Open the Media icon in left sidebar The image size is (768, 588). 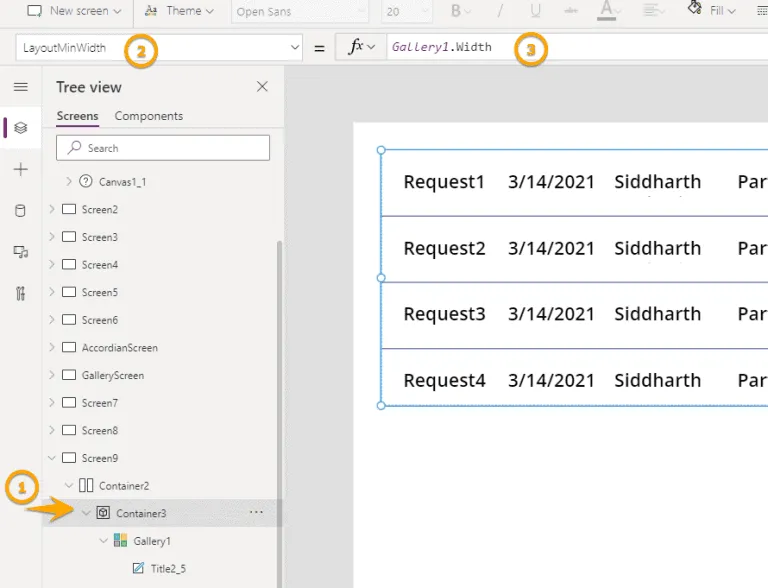[x=20, y=252]
